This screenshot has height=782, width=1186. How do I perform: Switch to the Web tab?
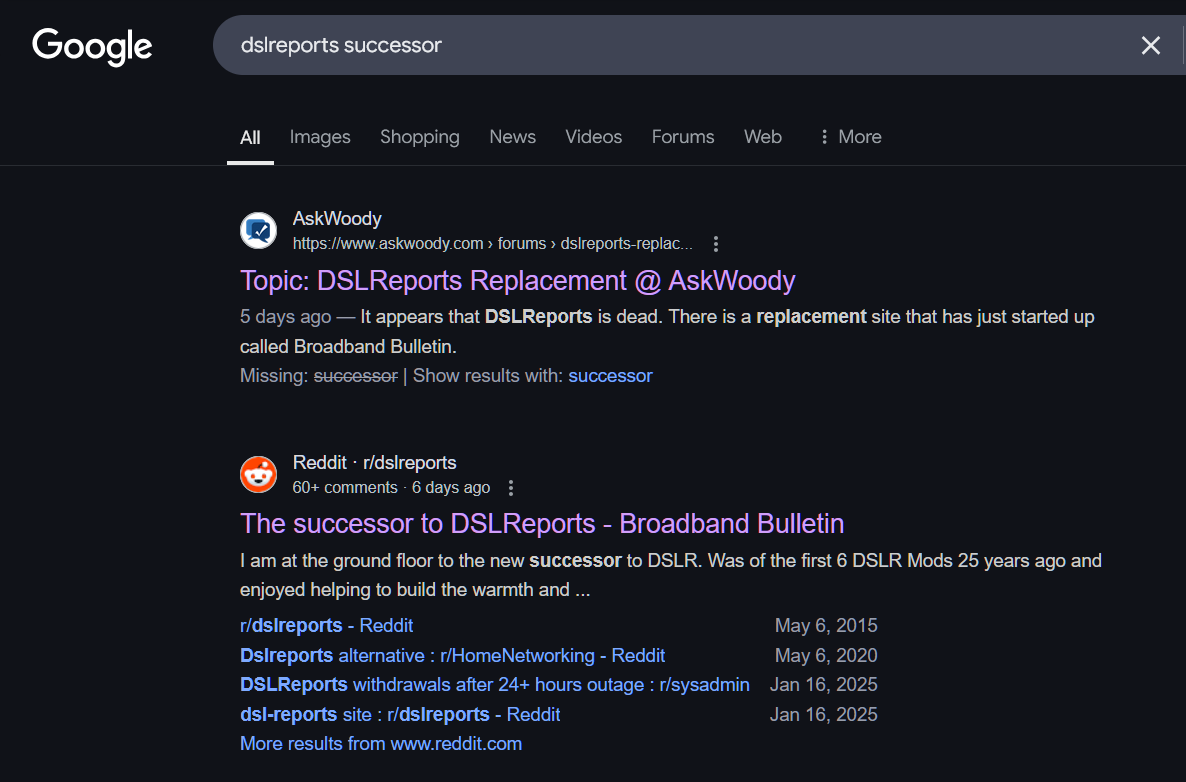coord(762,137)
